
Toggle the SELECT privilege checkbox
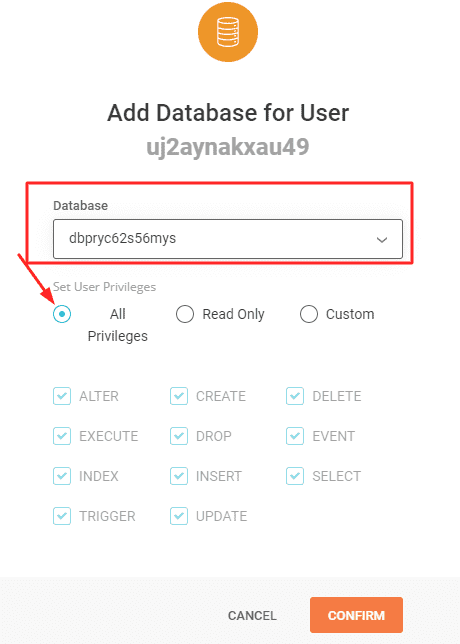coord(295,476)
